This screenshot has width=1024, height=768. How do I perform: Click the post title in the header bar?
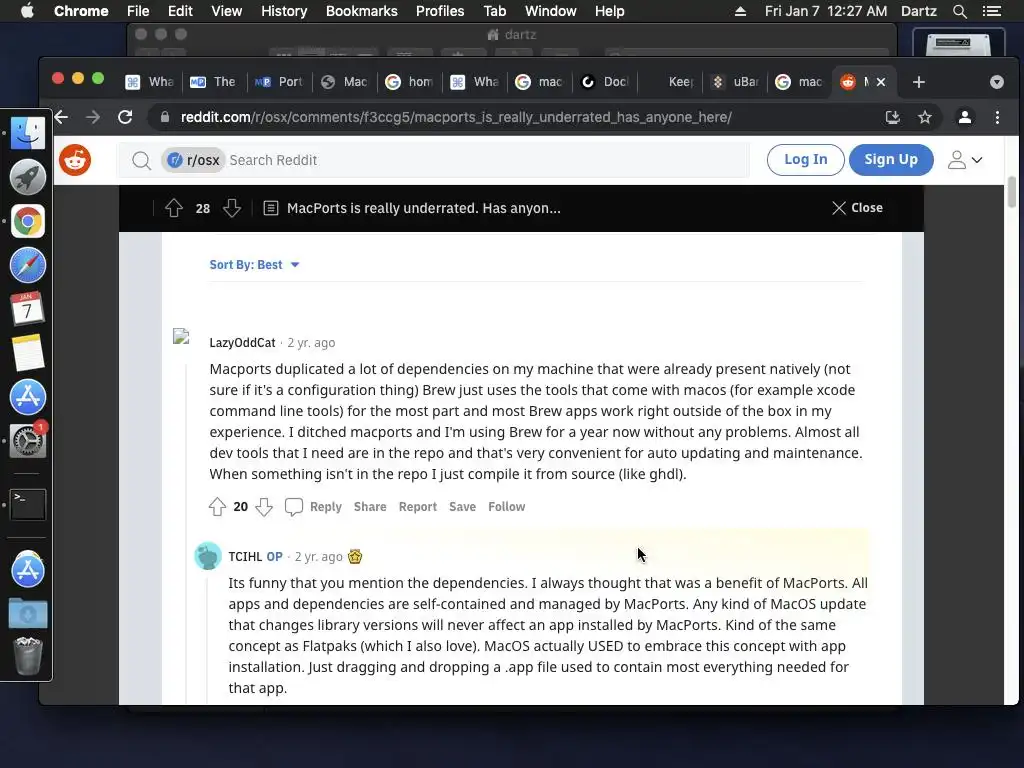(x=423, y=208)
